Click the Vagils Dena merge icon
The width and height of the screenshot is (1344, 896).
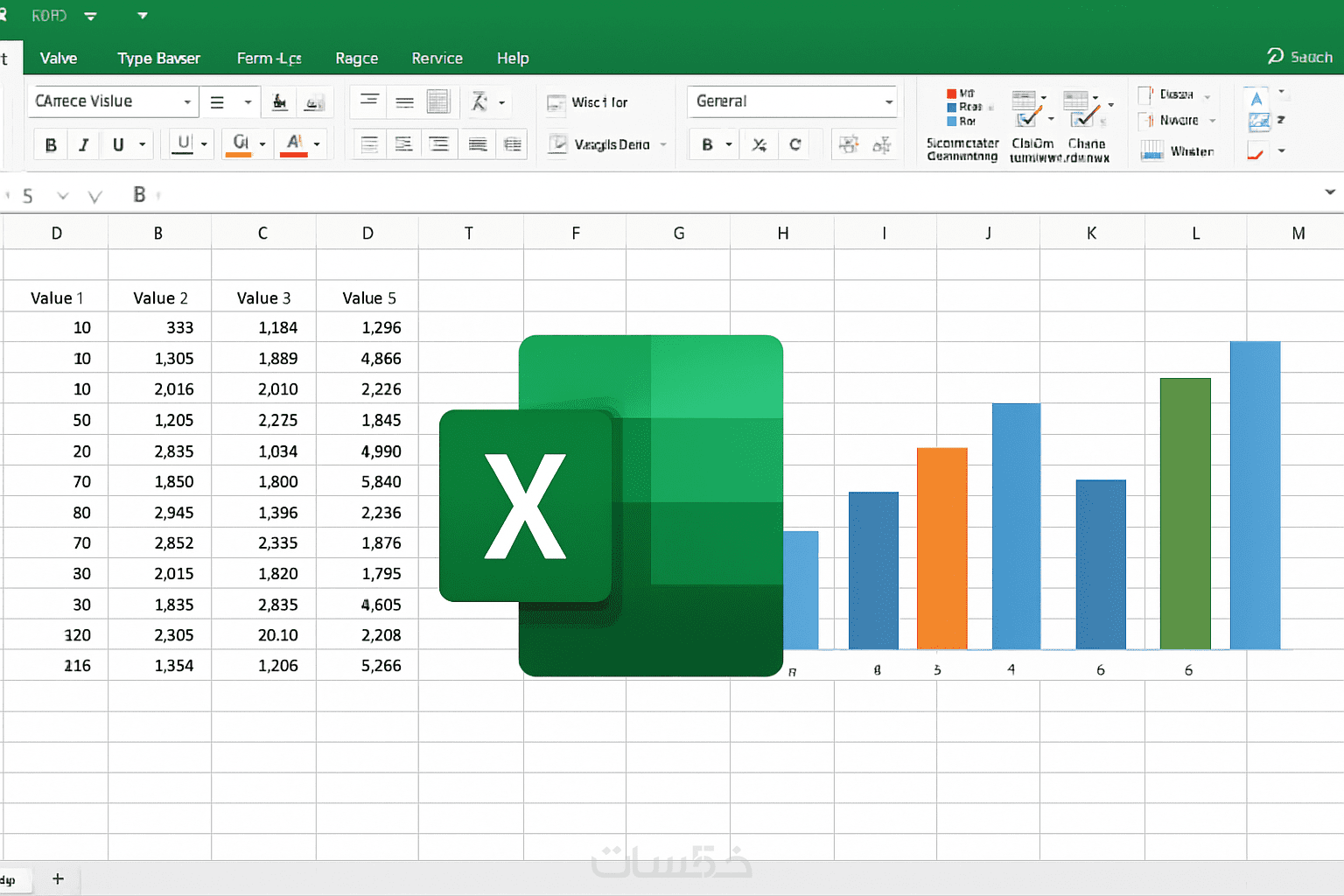(x=558, y=143)
